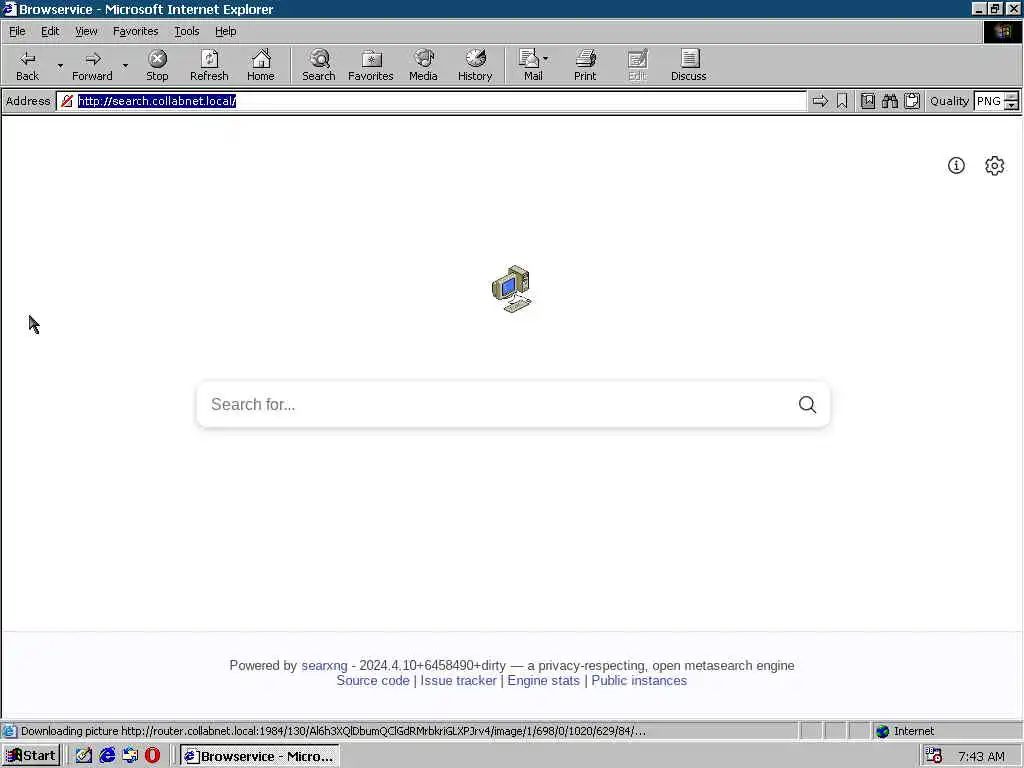Launch Internet Explorer from quick launch

[107, 755]
